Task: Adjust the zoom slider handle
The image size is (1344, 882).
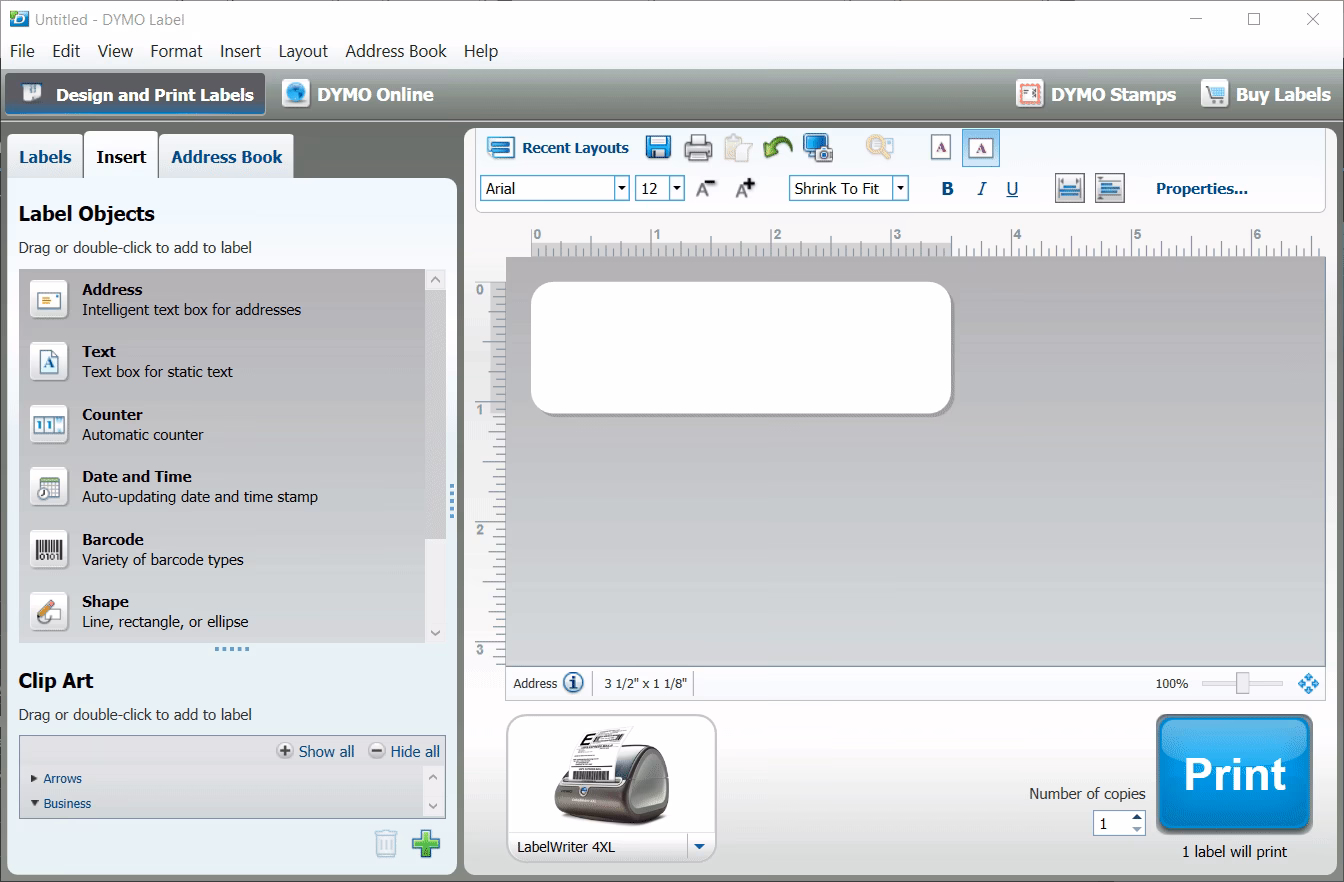Action: pos(1242,683)
